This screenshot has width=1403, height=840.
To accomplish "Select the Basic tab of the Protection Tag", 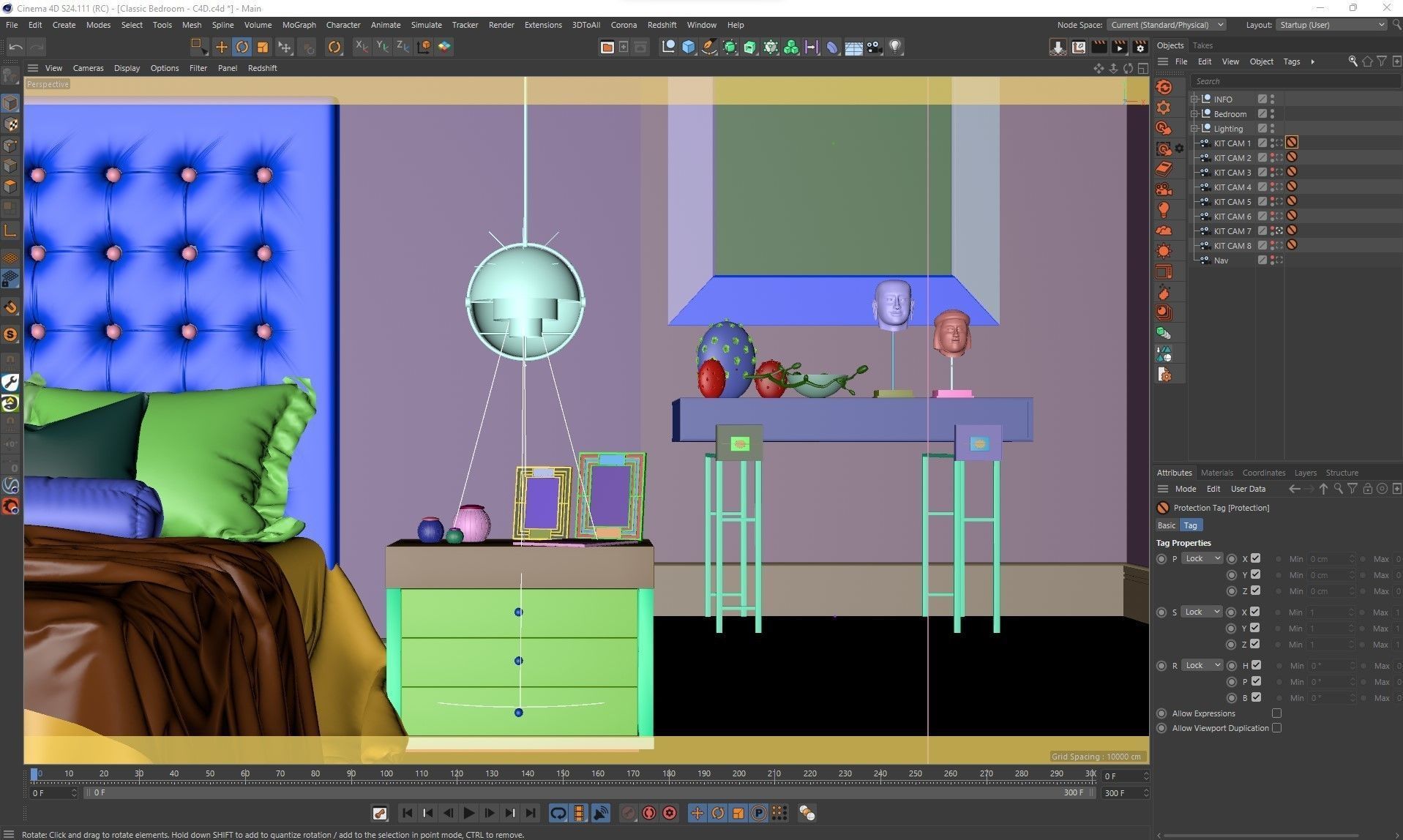I will tap(1166, 525).
